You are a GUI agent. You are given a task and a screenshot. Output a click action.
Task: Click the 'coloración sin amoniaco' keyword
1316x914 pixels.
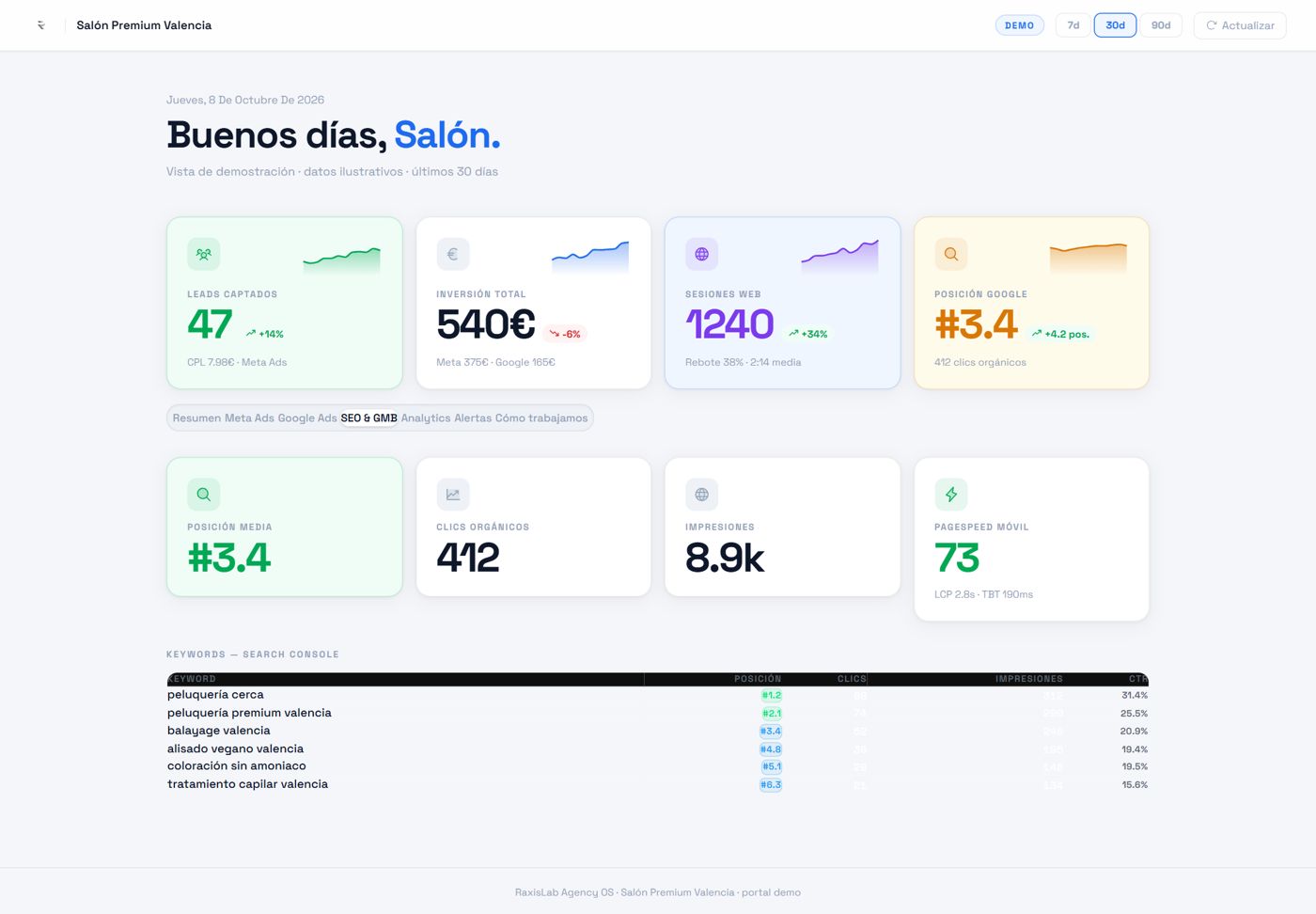(x=237, y=766)
